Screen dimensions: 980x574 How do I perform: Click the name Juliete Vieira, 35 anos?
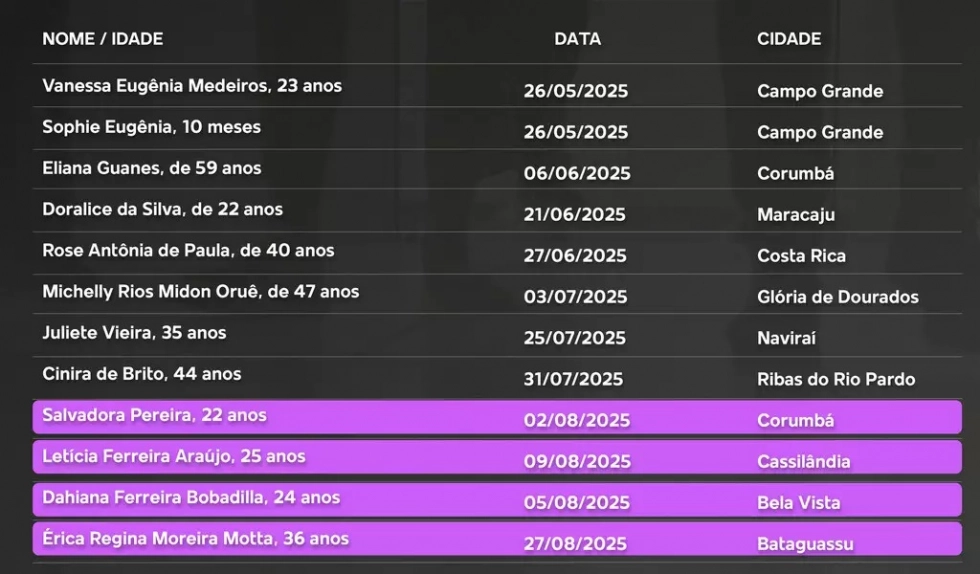tap(134, 332)
